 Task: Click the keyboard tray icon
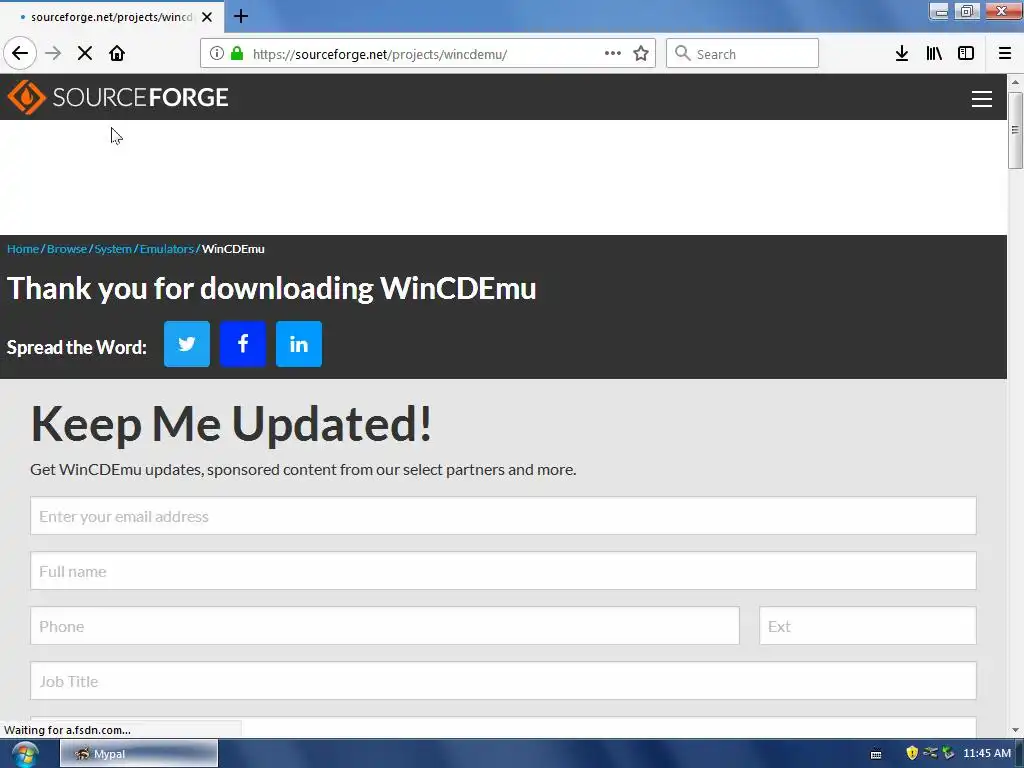pyautogui.click(x=876, y=754)
